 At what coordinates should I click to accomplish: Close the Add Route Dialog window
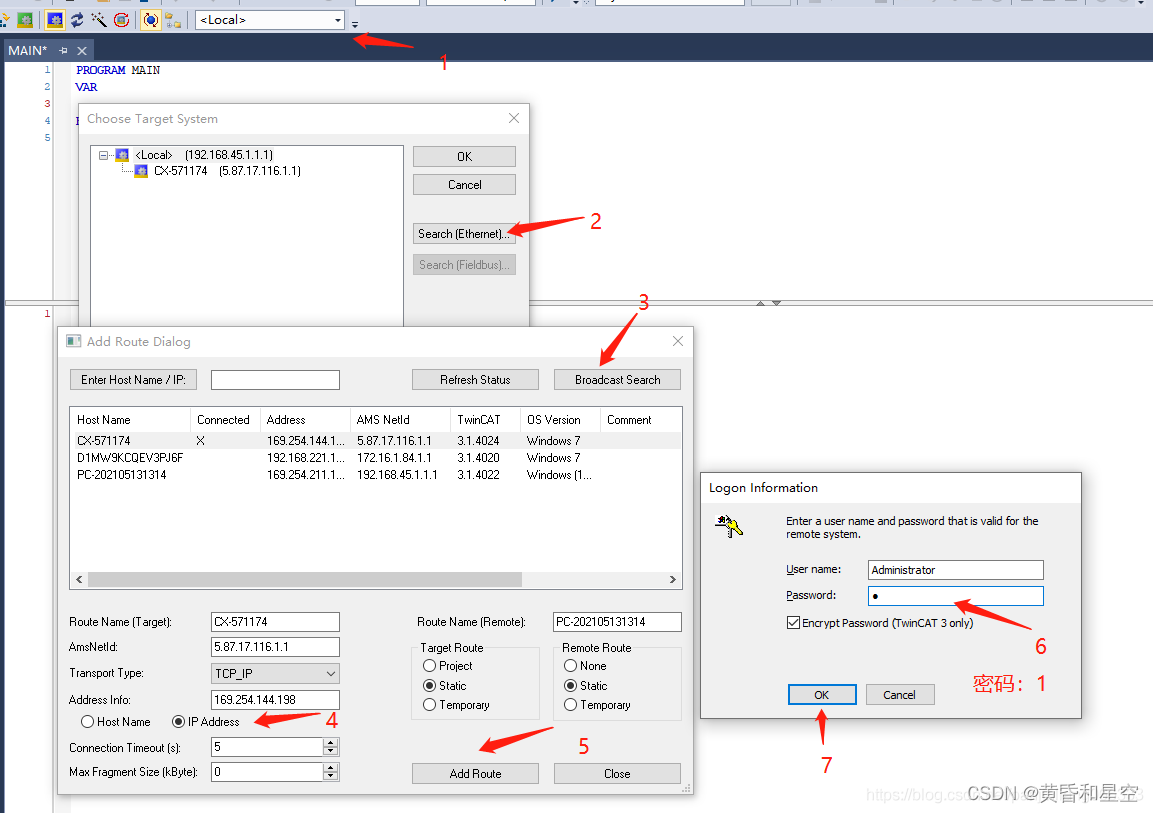click(678, 341)
